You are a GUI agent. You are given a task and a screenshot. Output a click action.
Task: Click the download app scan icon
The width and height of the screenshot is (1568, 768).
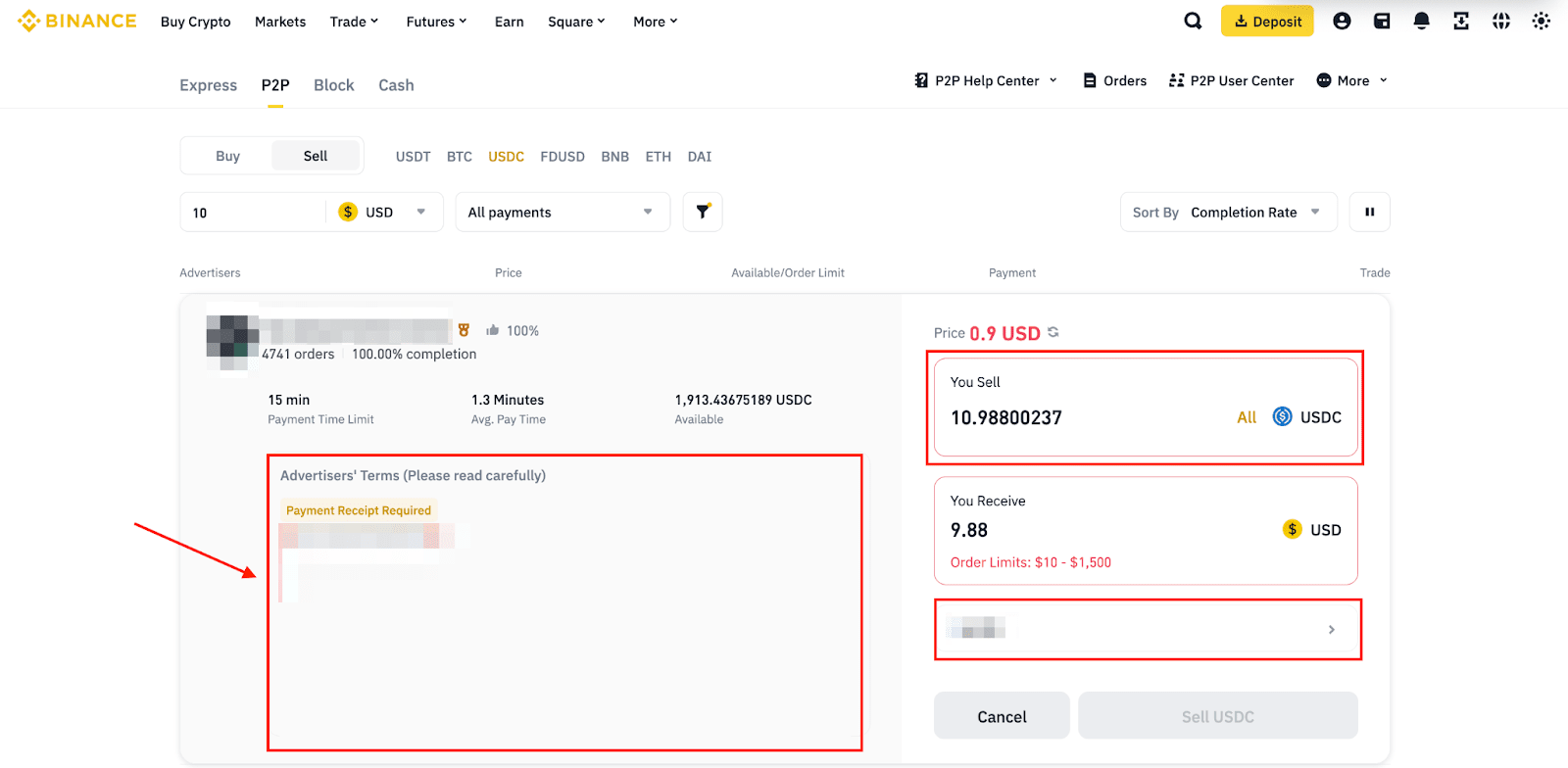pos(1461,21)
